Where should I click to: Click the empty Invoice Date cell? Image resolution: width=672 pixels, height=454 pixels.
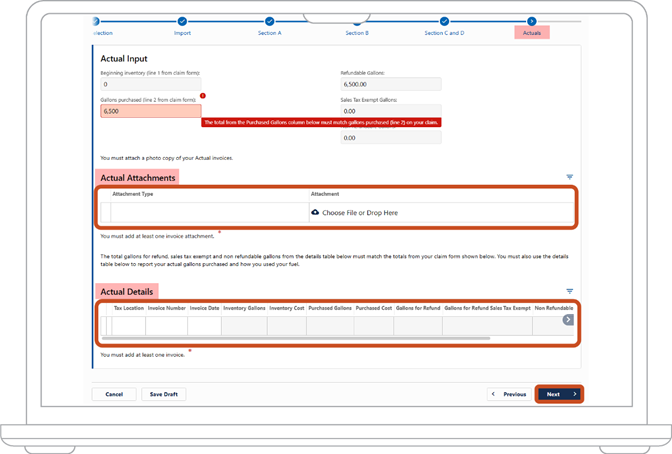coord(204,325)
